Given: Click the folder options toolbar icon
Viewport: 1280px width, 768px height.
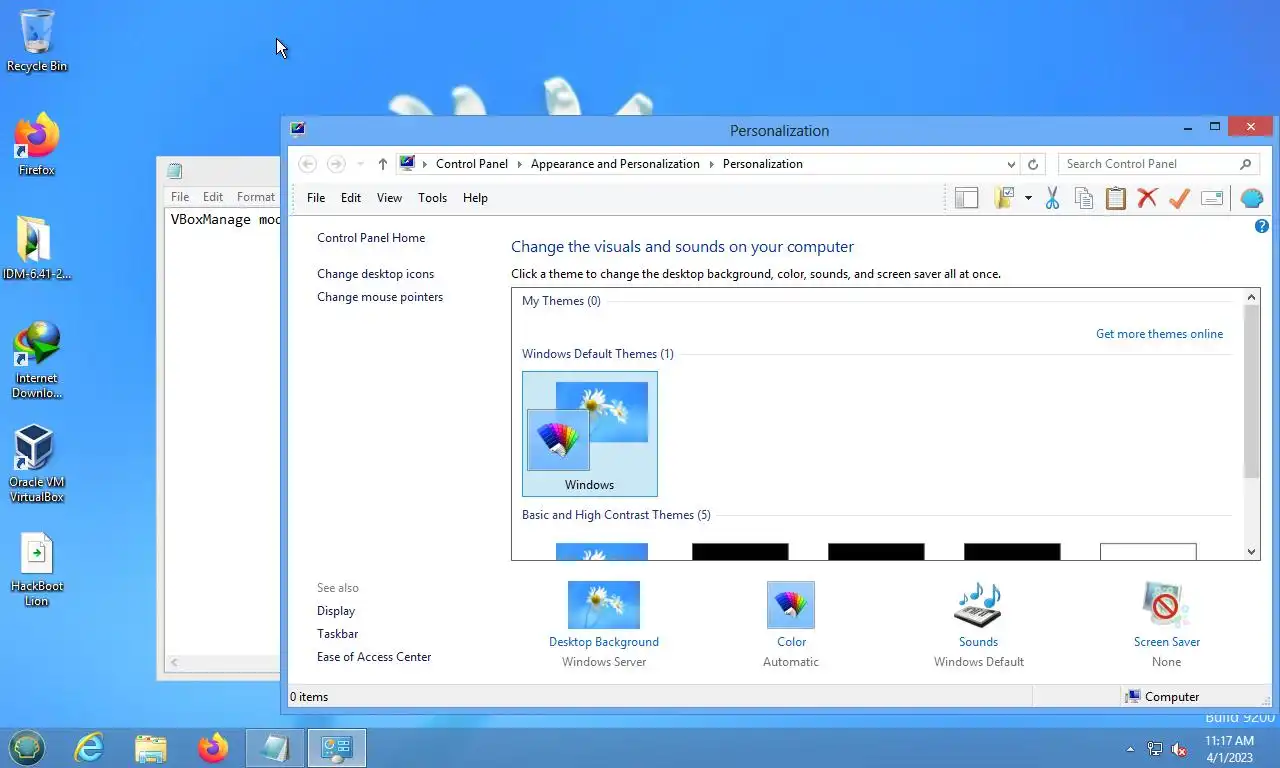Looking at the screenshot, I should [1005, 198].
